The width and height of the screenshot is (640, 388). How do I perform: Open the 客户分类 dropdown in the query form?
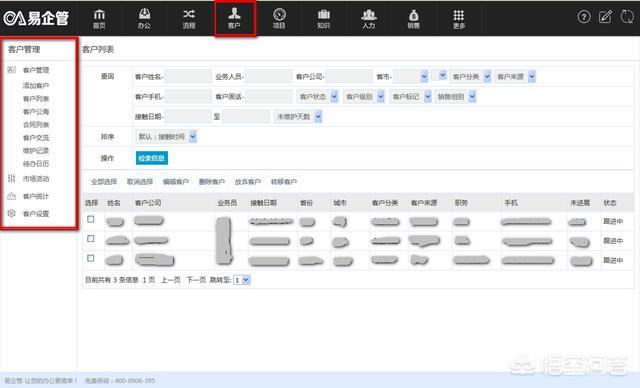(471, 76)
